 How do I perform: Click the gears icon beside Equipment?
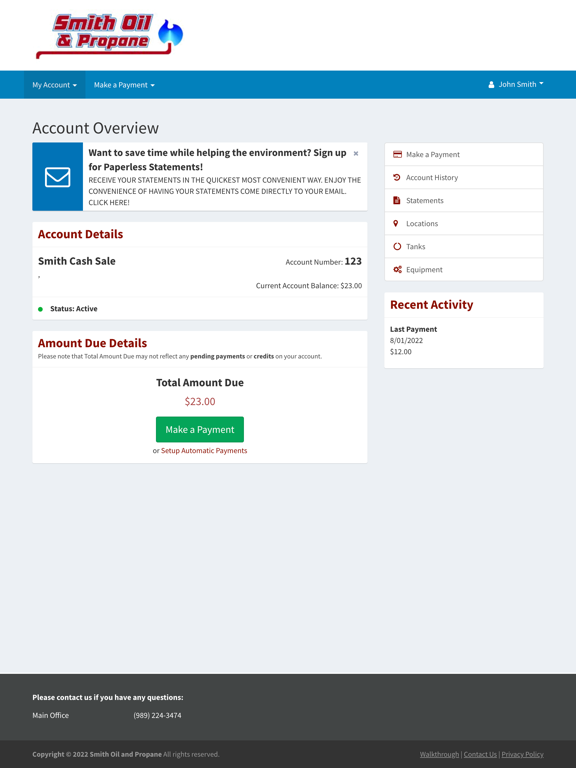click(x=397, y=269)
